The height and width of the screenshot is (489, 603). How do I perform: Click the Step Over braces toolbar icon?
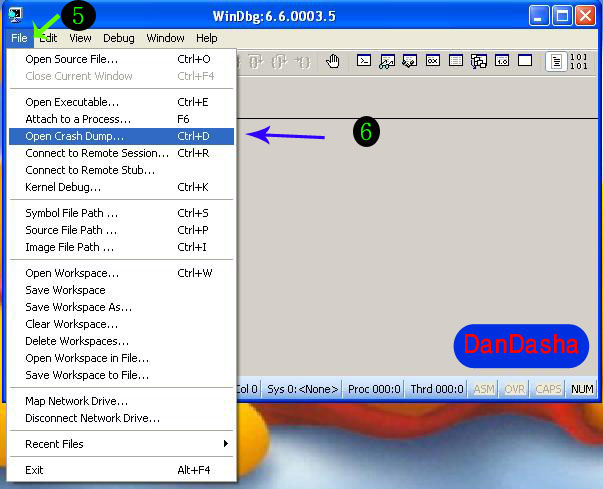click(x=256, y=62)
